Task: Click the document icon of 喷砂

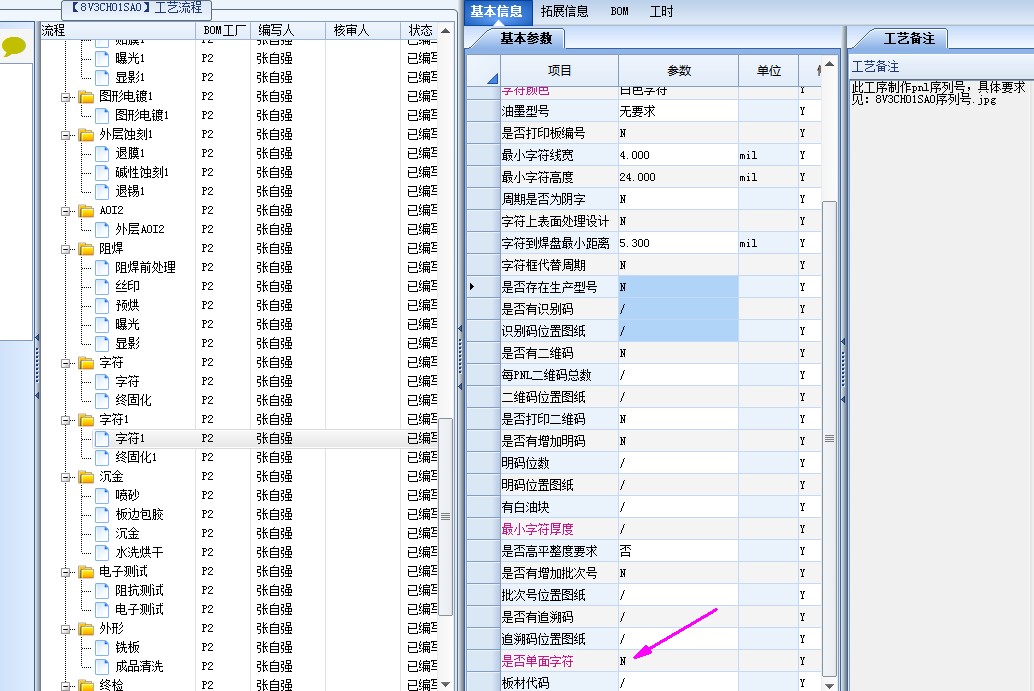Action: tap(102, 496)
